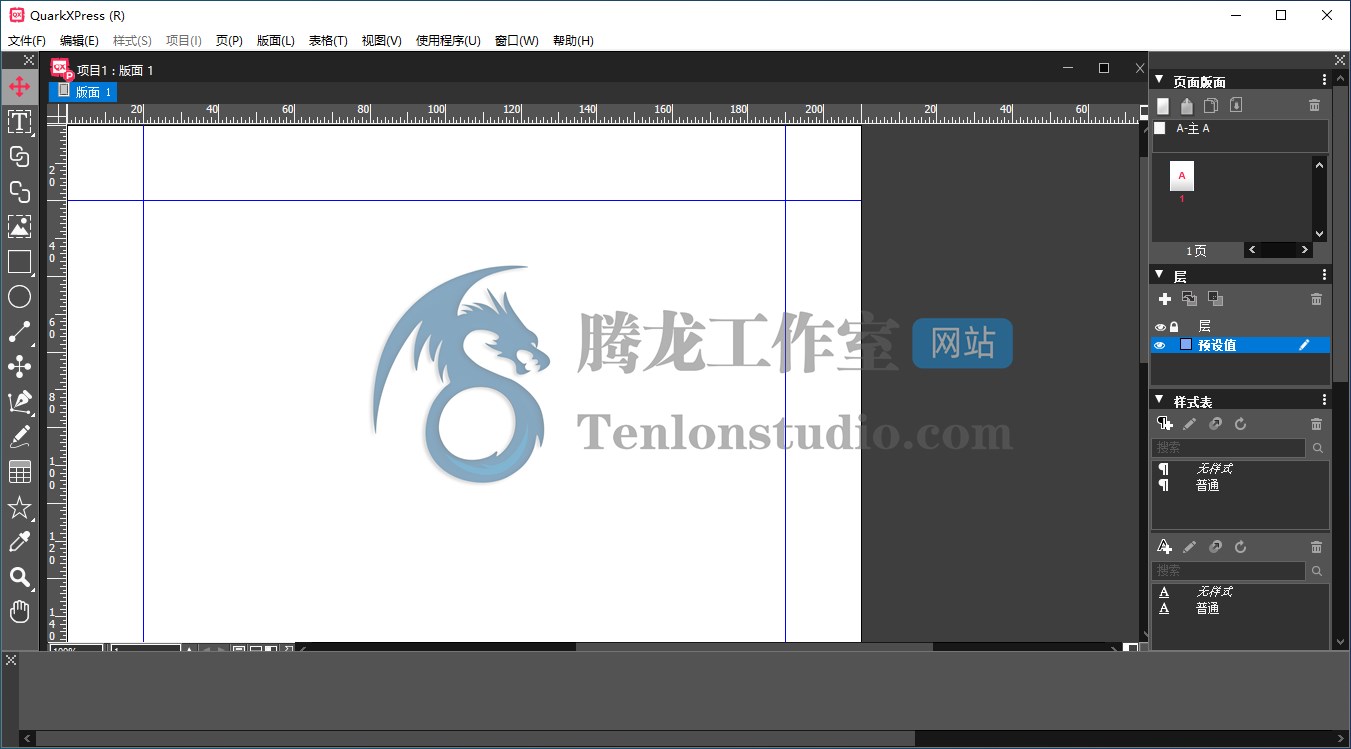Select the Rectangle Box tool
This screenshot has height=749, width=1351.
[x=19, y=262]
